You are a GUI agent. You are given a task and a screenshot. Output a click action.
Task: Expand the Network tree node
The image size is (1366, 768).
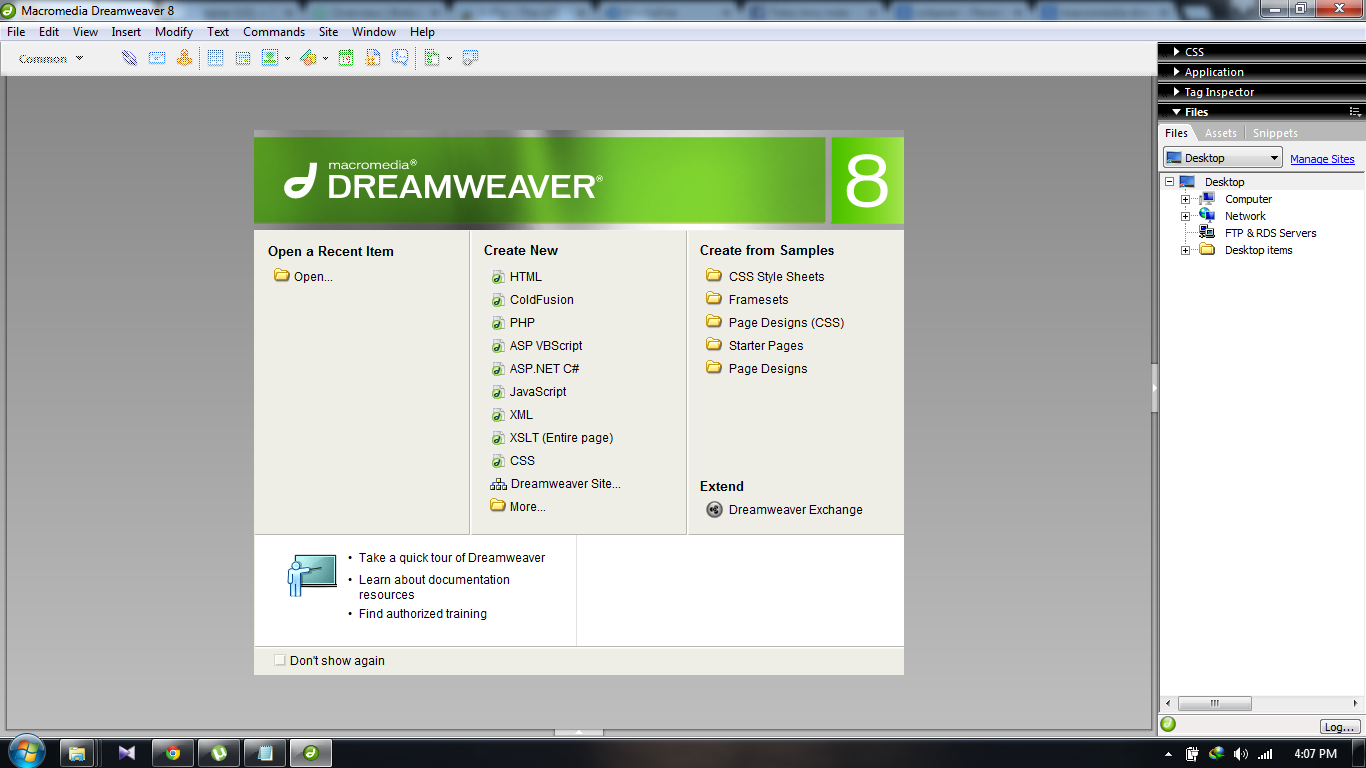click(1186, 216)
